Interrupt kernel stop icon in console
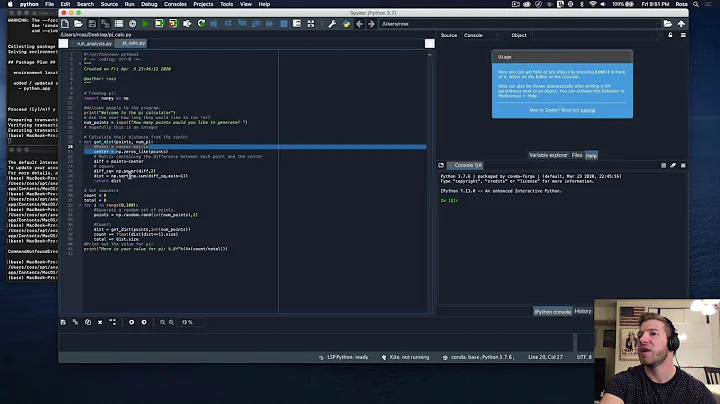The width and height of the screenshot is (720, 404). coord(664,165)
